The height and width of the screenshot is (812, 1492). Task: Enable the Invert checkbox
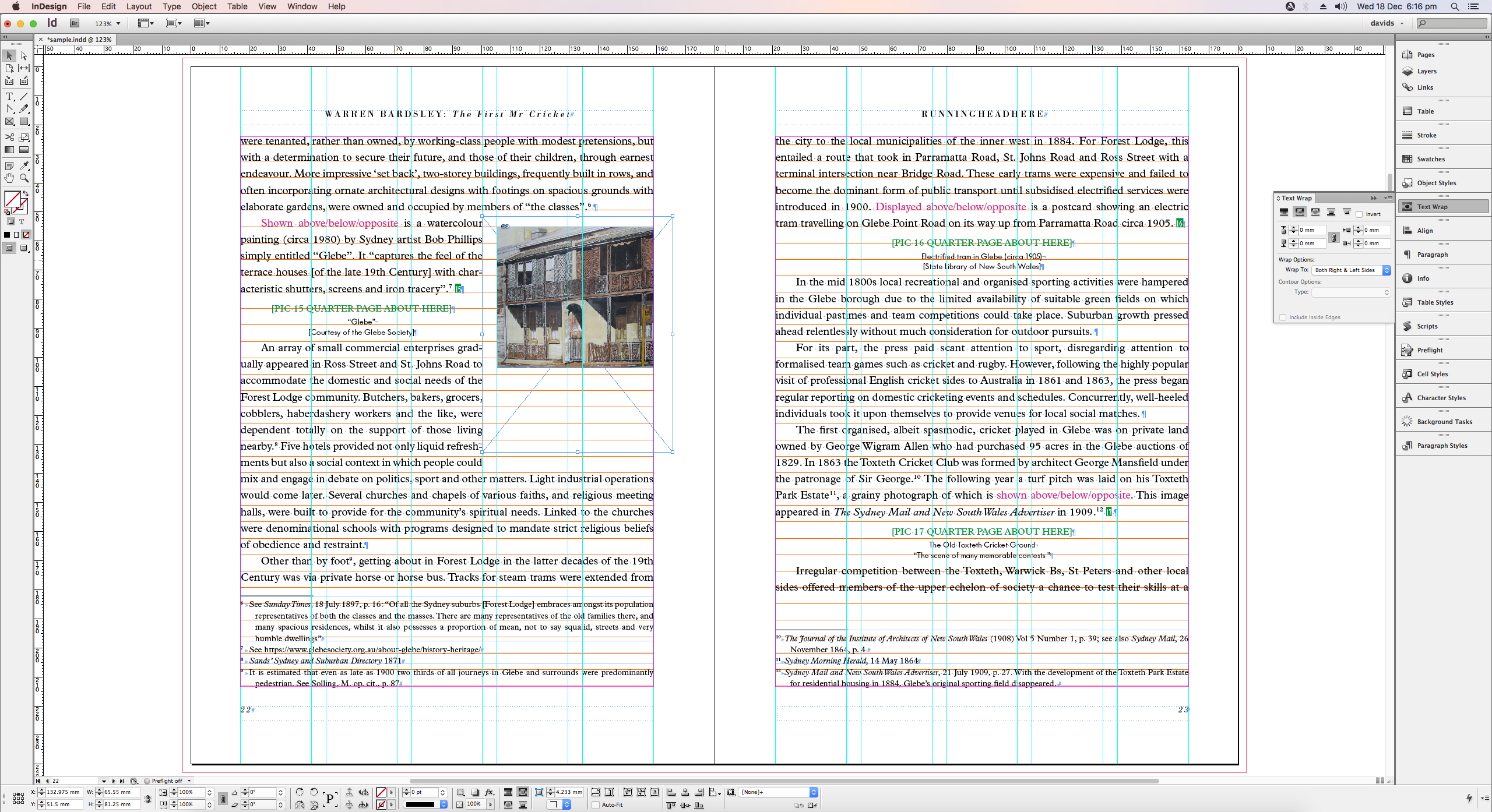[1359, 214]
